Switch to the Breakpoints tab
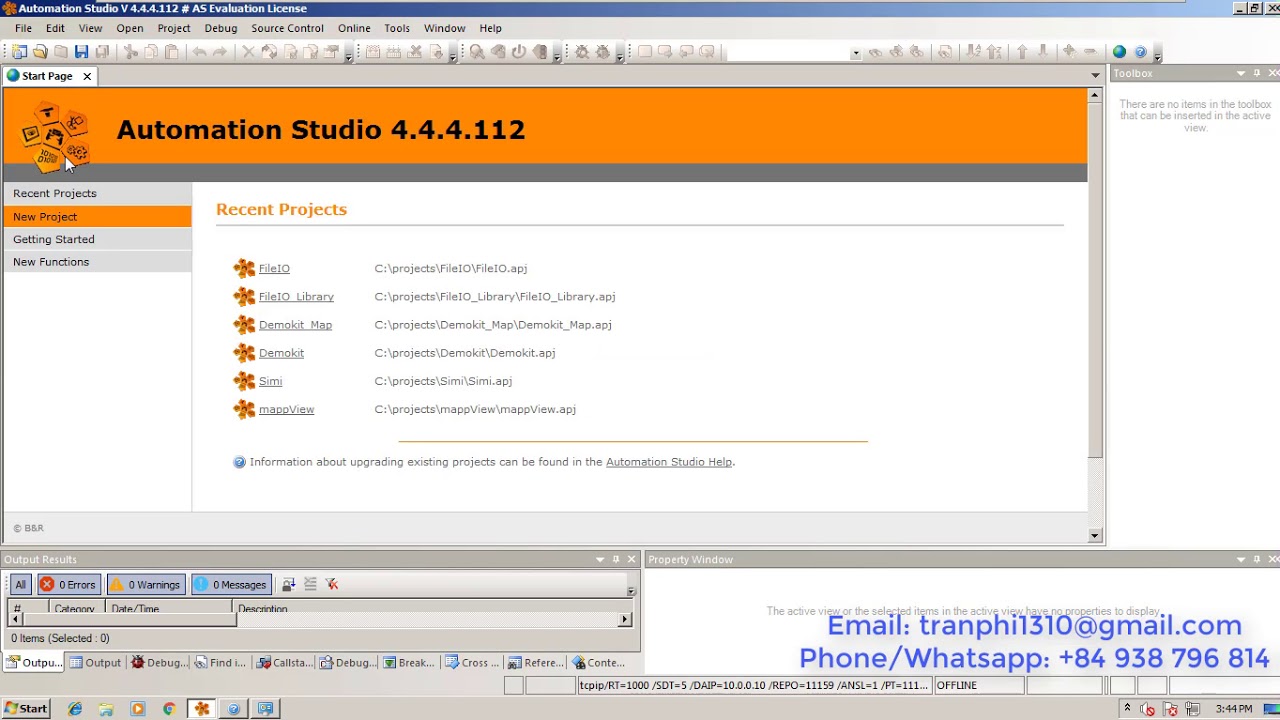The width and height of the screenshot is (1280, 720). point(408,663)
